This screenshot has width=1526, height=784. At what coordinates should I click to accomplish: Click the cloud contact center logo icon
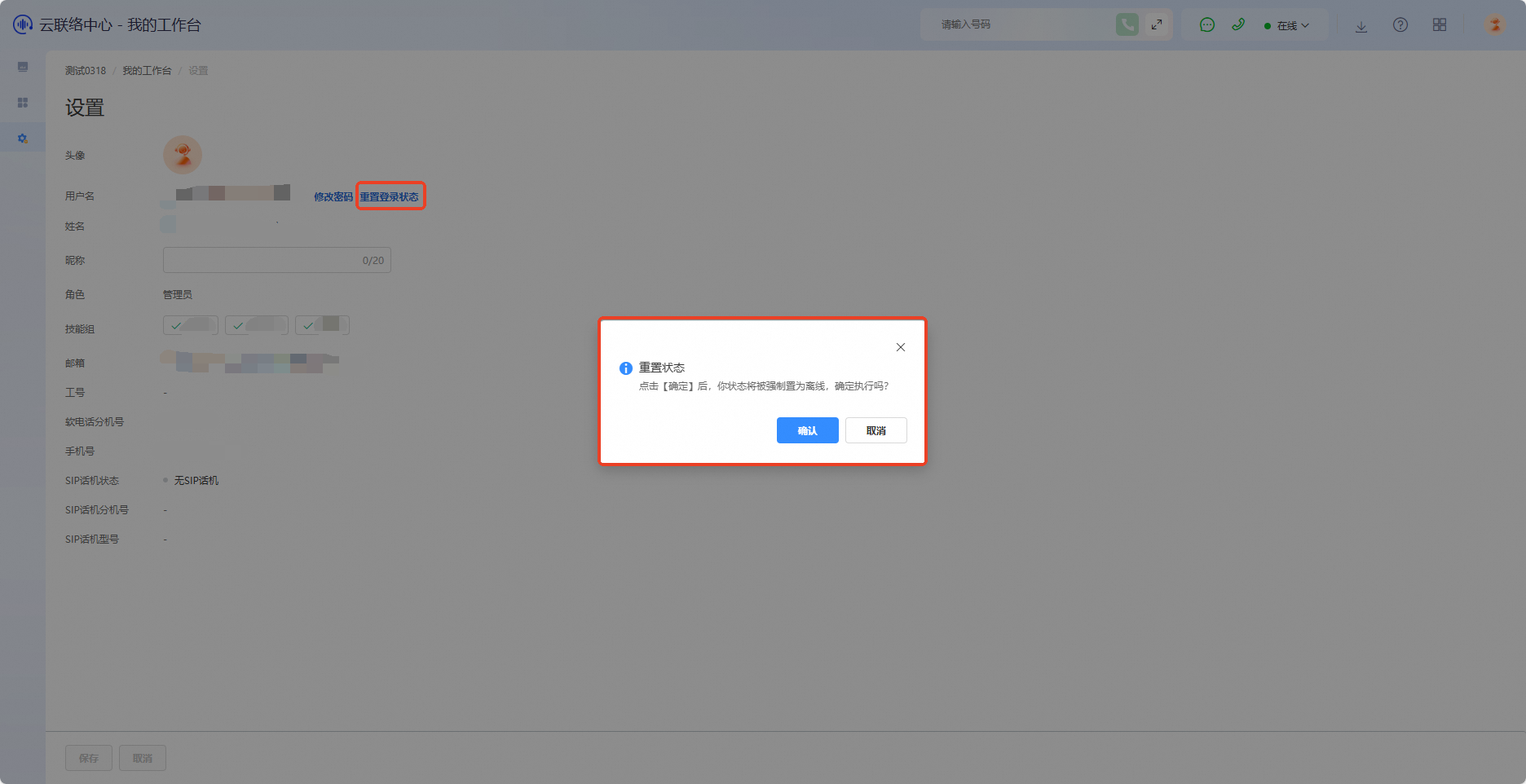(x=23, y=24)
